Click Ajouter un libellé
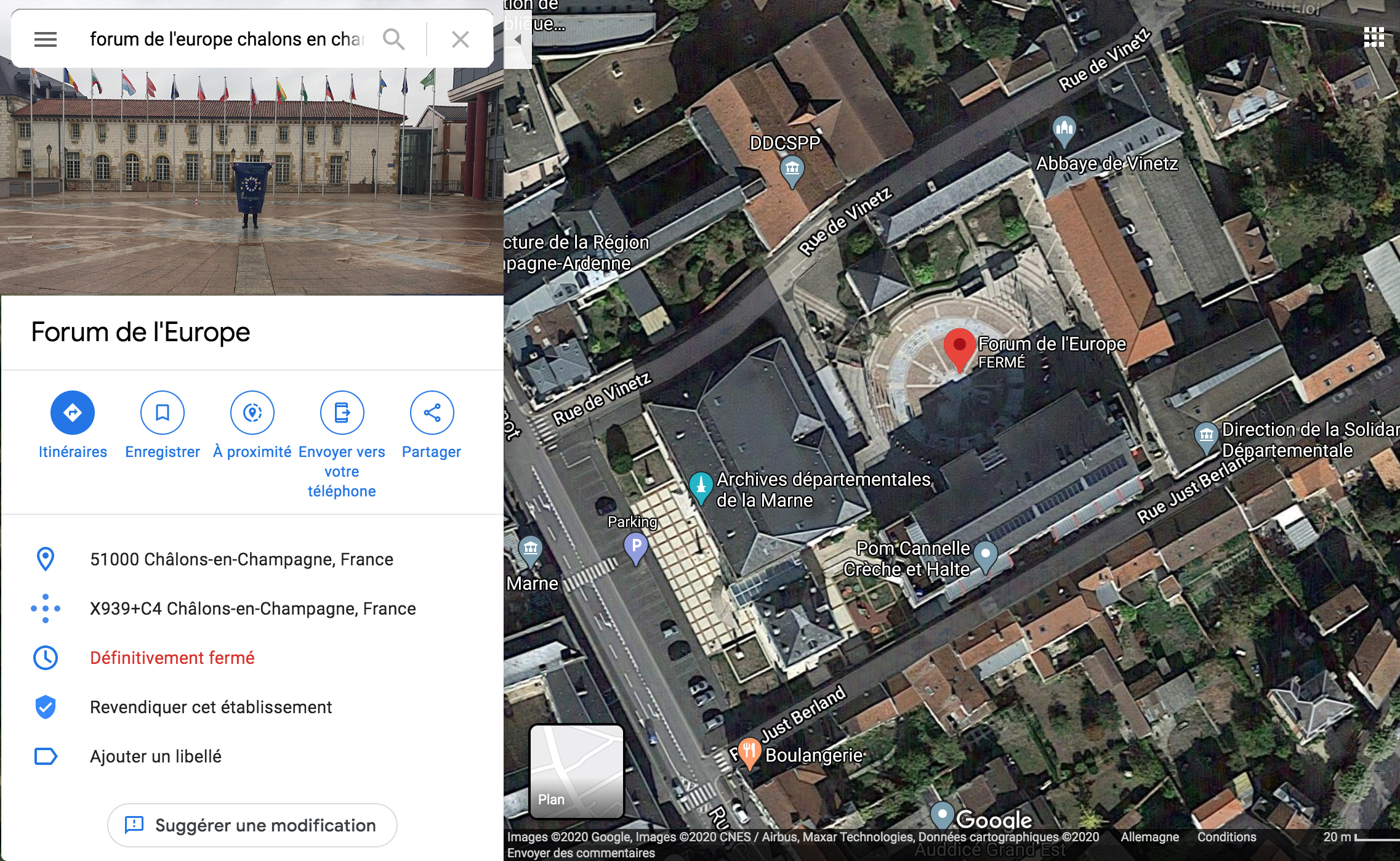 tap(156, 756)
